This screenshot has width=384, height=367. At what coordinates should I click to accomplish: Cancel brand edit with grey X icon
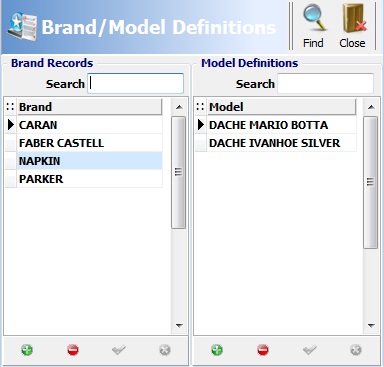point(165,350)
